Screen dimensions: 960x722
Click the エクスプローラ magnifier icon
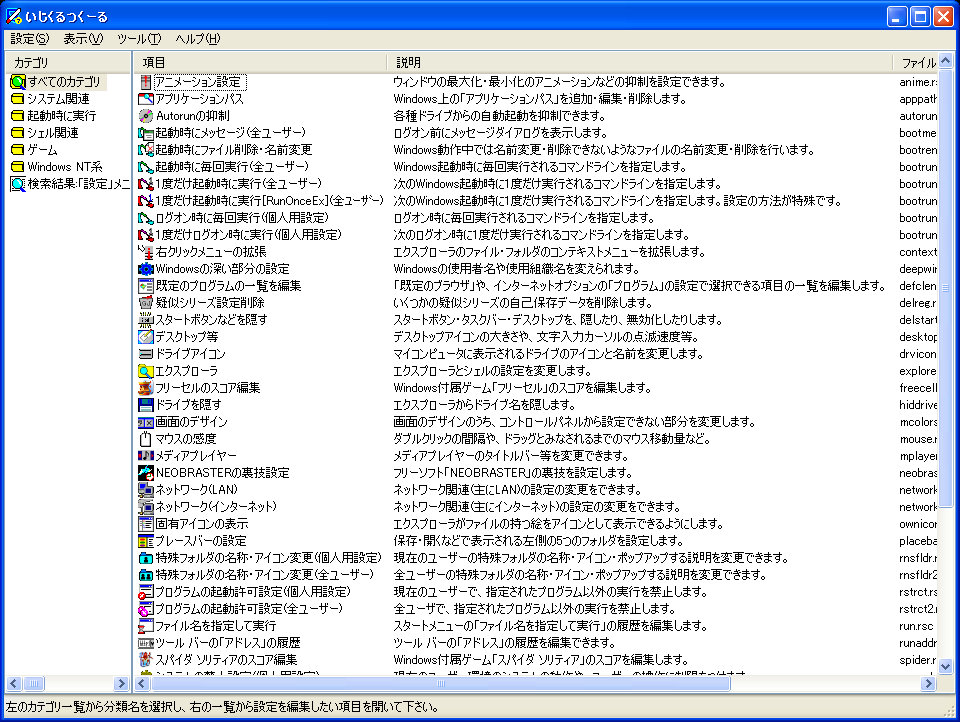145,370
